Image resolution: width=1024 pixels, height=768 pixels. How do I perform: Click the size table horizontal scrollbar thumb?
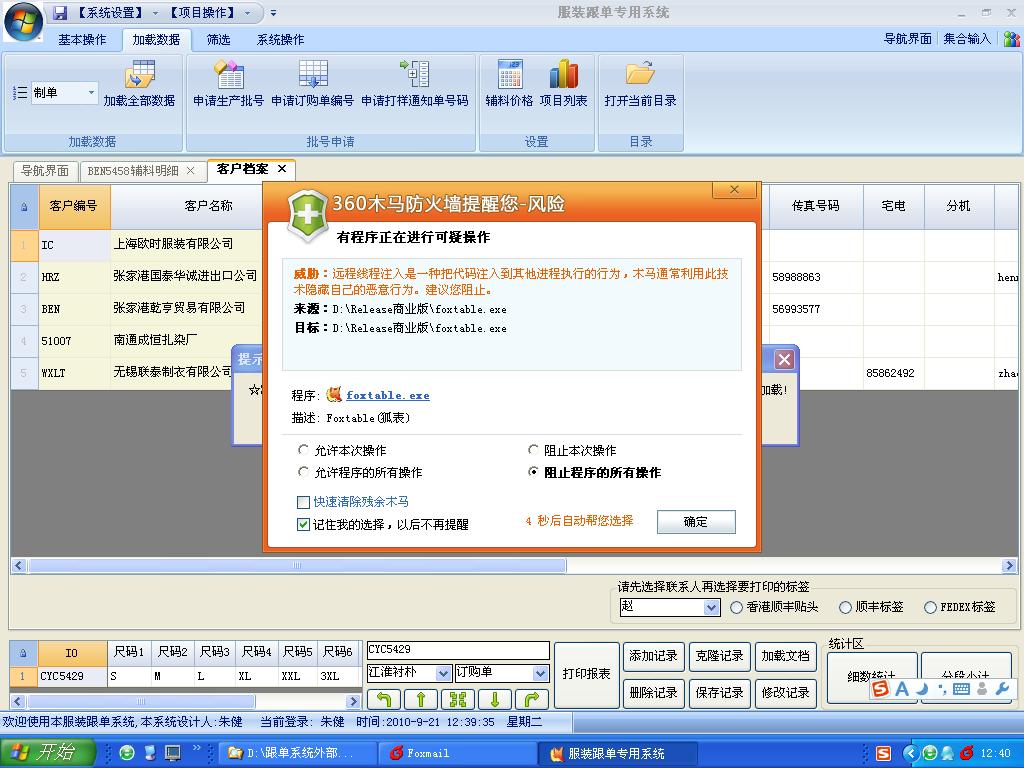pyautogui.click(x=140, y=701)
